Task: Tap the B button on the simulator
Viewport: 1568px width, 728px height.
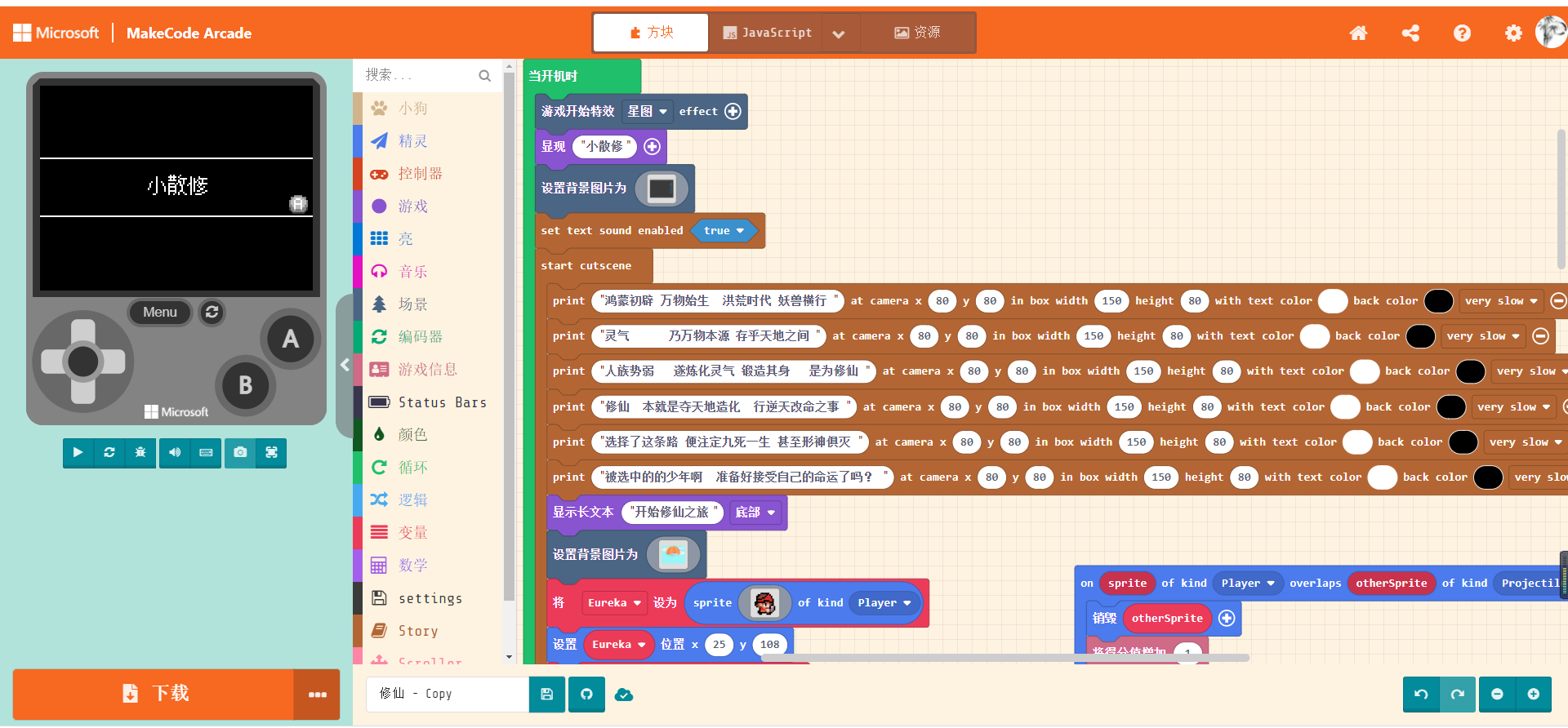Action: pos(245,385)
